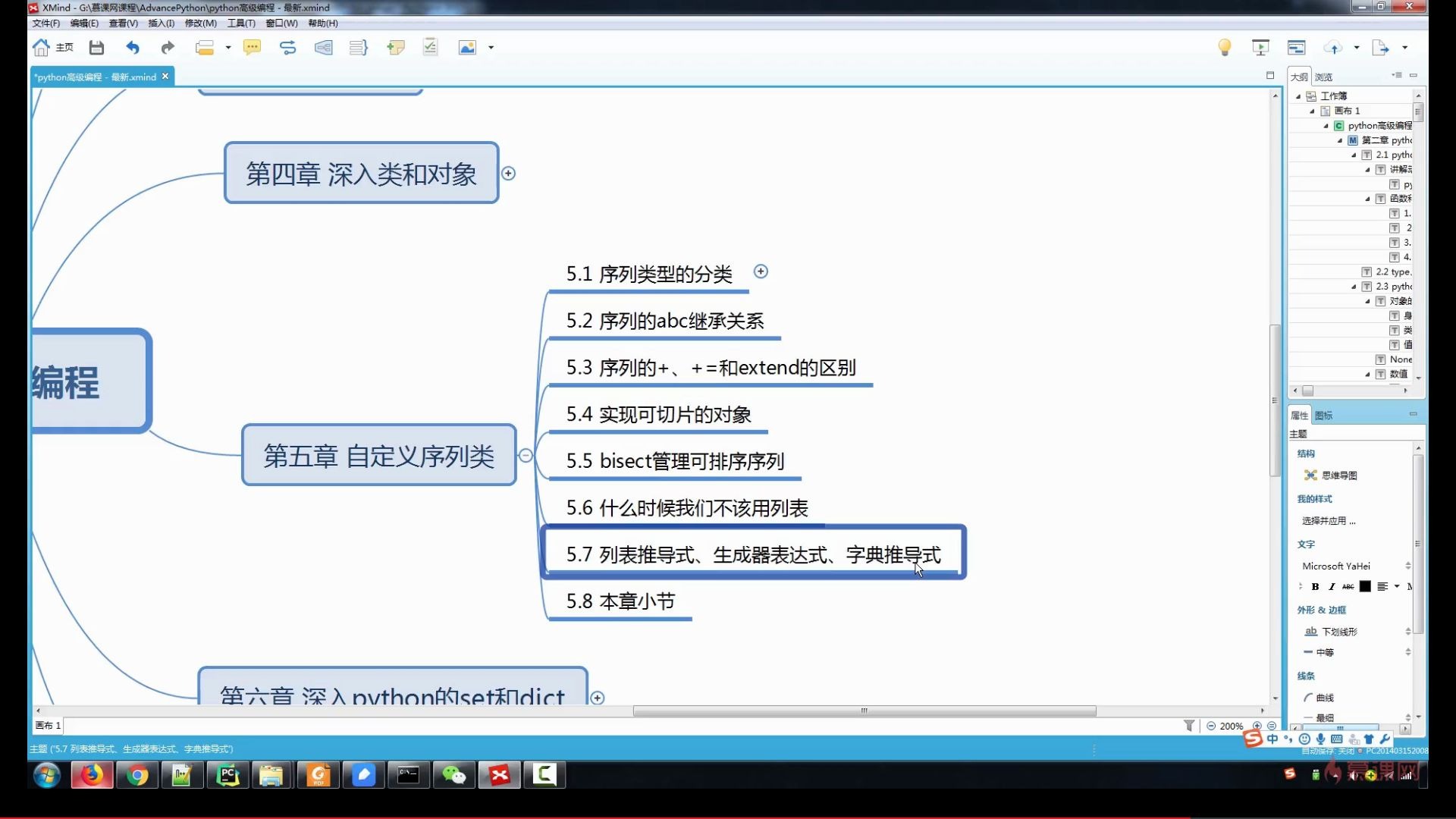Start presentation mode from toolbar
Image resolution: width=1456 pixels, height=819 pixels.
pyautogui.click(x=1260, y=48)
